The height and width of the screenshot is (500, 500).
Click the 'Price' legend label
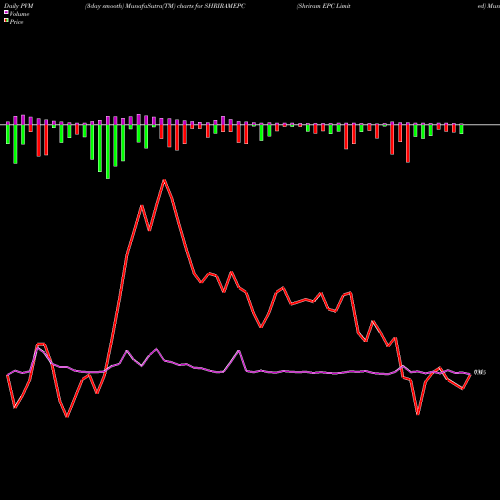(x=16, y=22)
